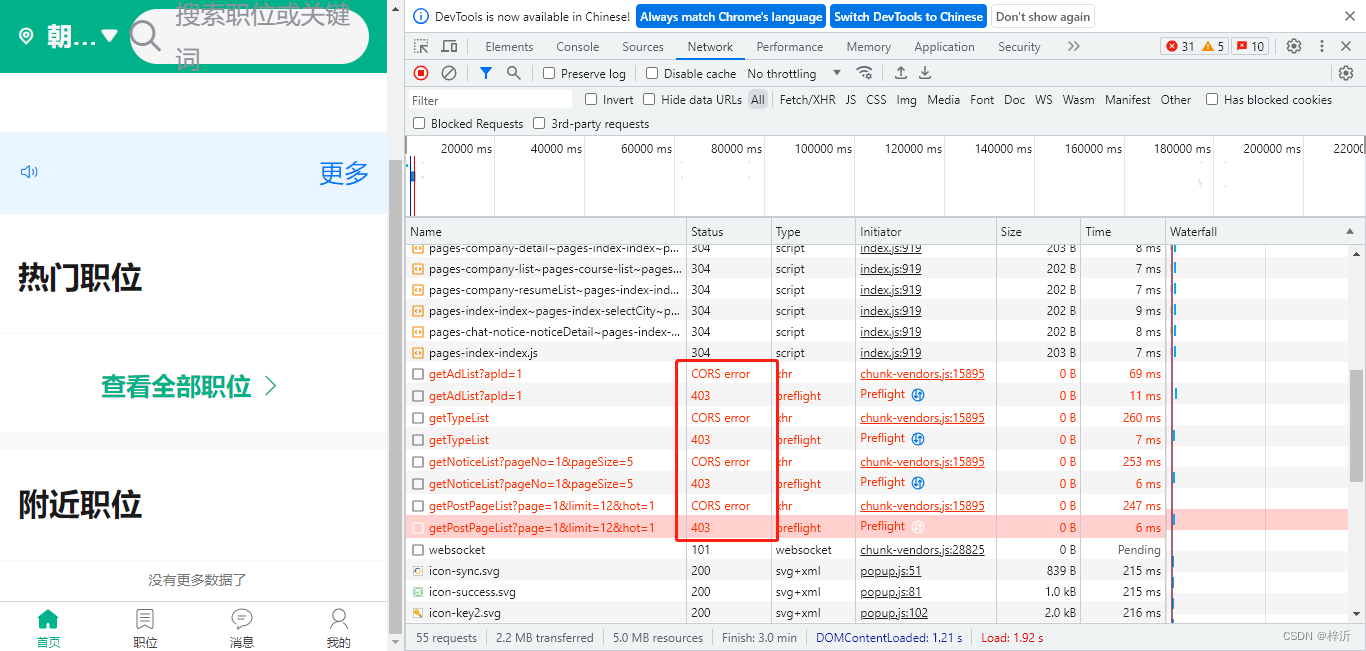This screenshot has height=651, width=1366.
Task: Filter requests by Fetch/XHR type
Action: (807, 99)
